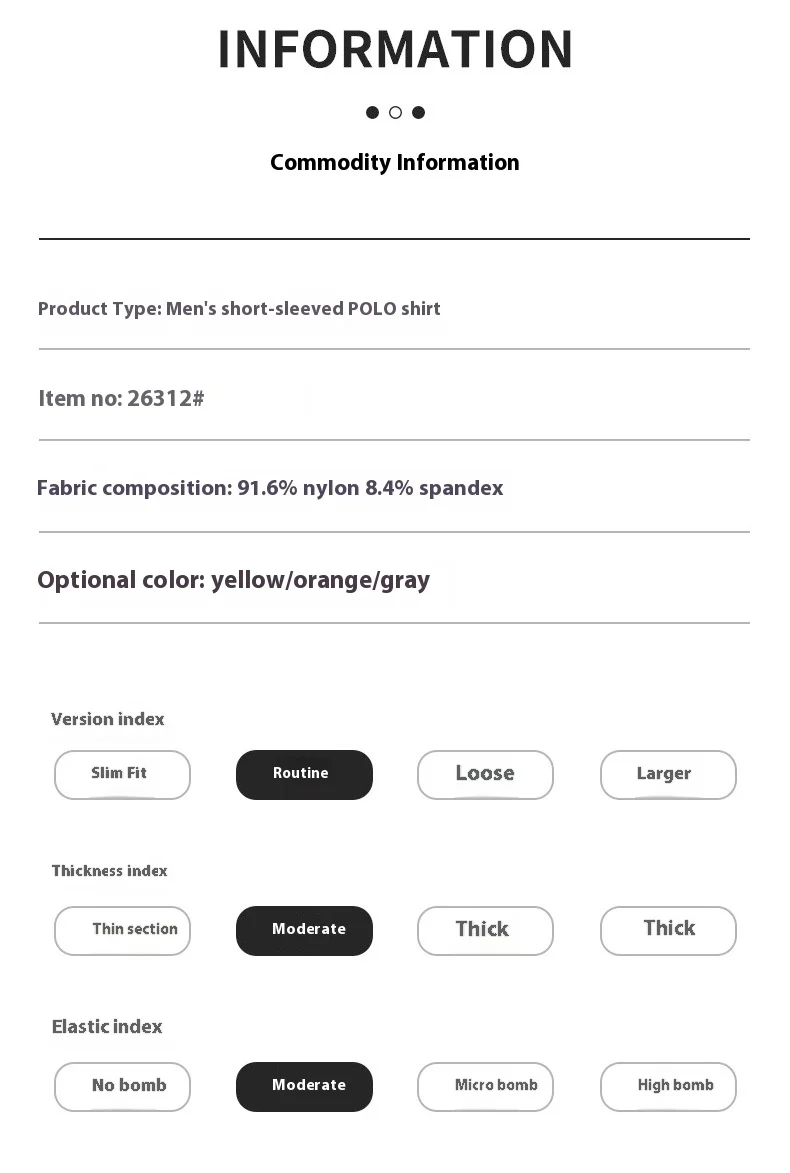
Task: Click the Thickness index label
Action: pyautogui.click(x=110, y=871)
